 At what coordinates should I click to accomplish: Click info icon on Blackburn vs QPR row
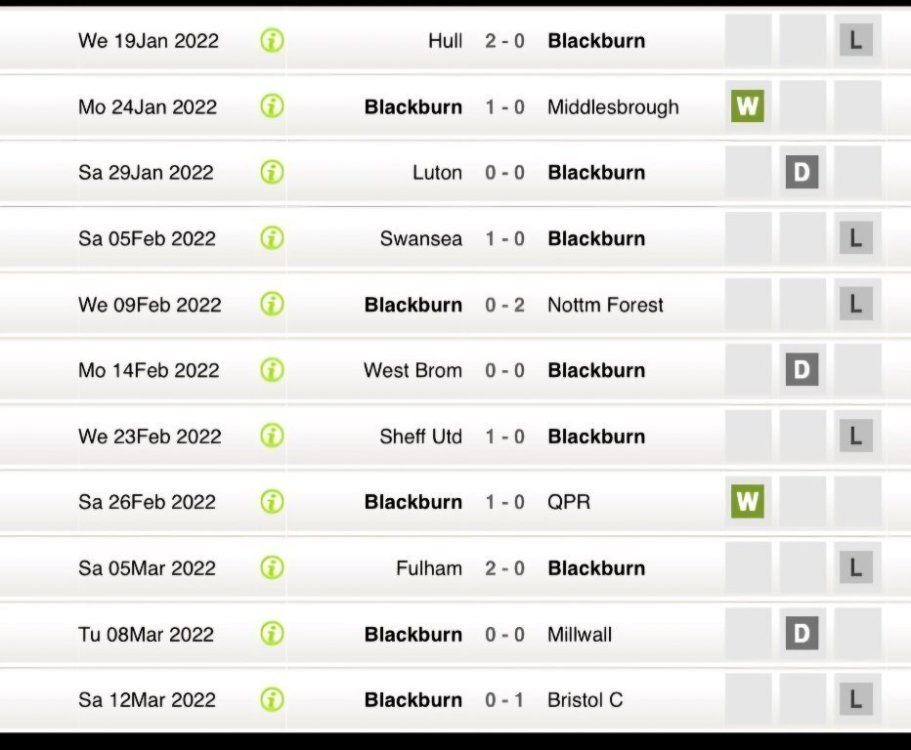tap(272, 502)
